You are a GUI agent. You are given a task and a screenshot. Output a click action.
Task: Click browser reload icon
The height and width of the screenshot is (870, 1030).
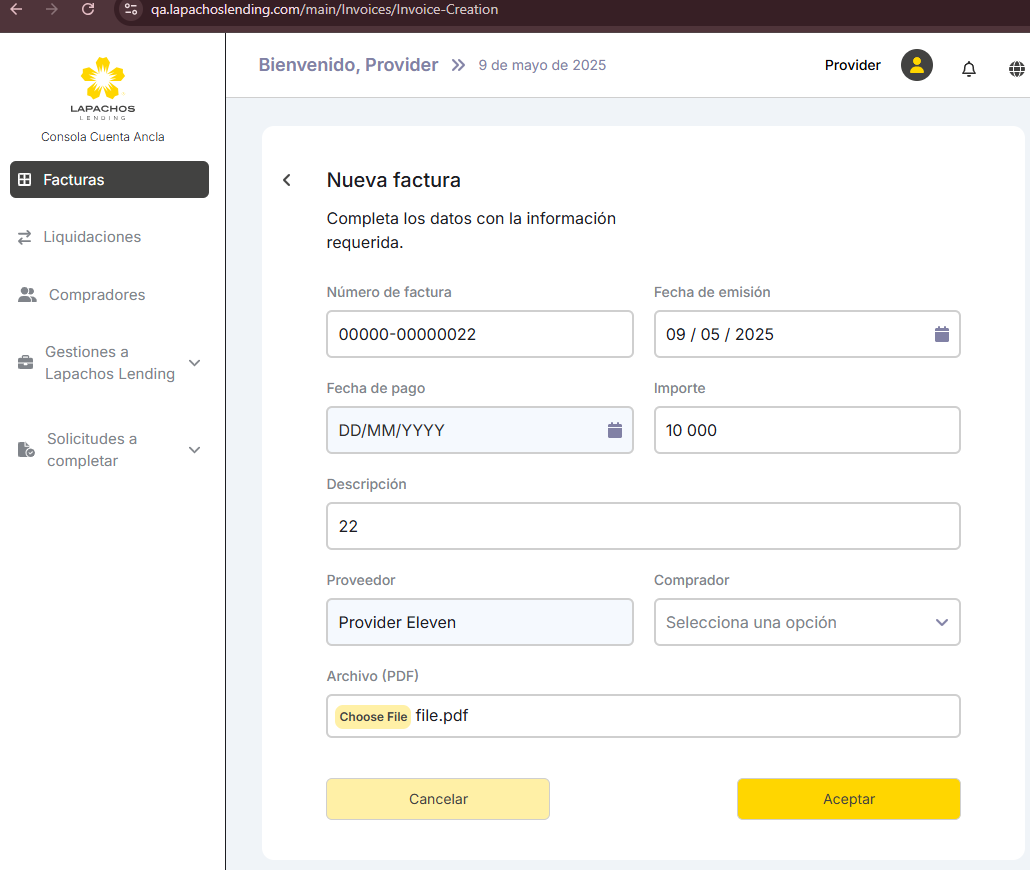88,9
